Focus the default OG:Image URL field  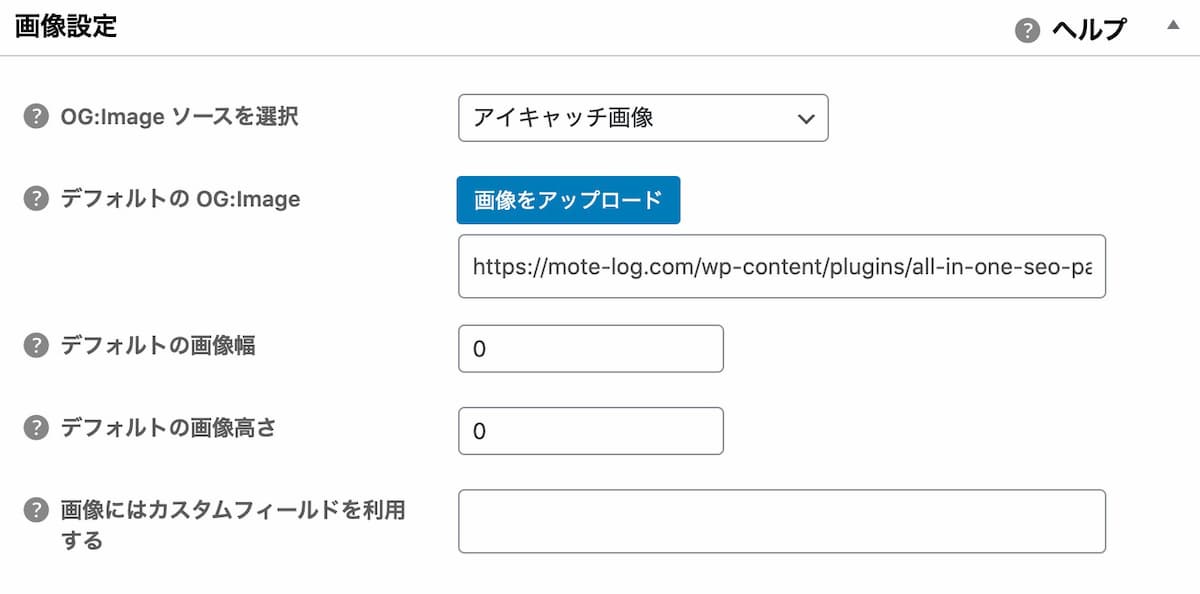[781, 266]
